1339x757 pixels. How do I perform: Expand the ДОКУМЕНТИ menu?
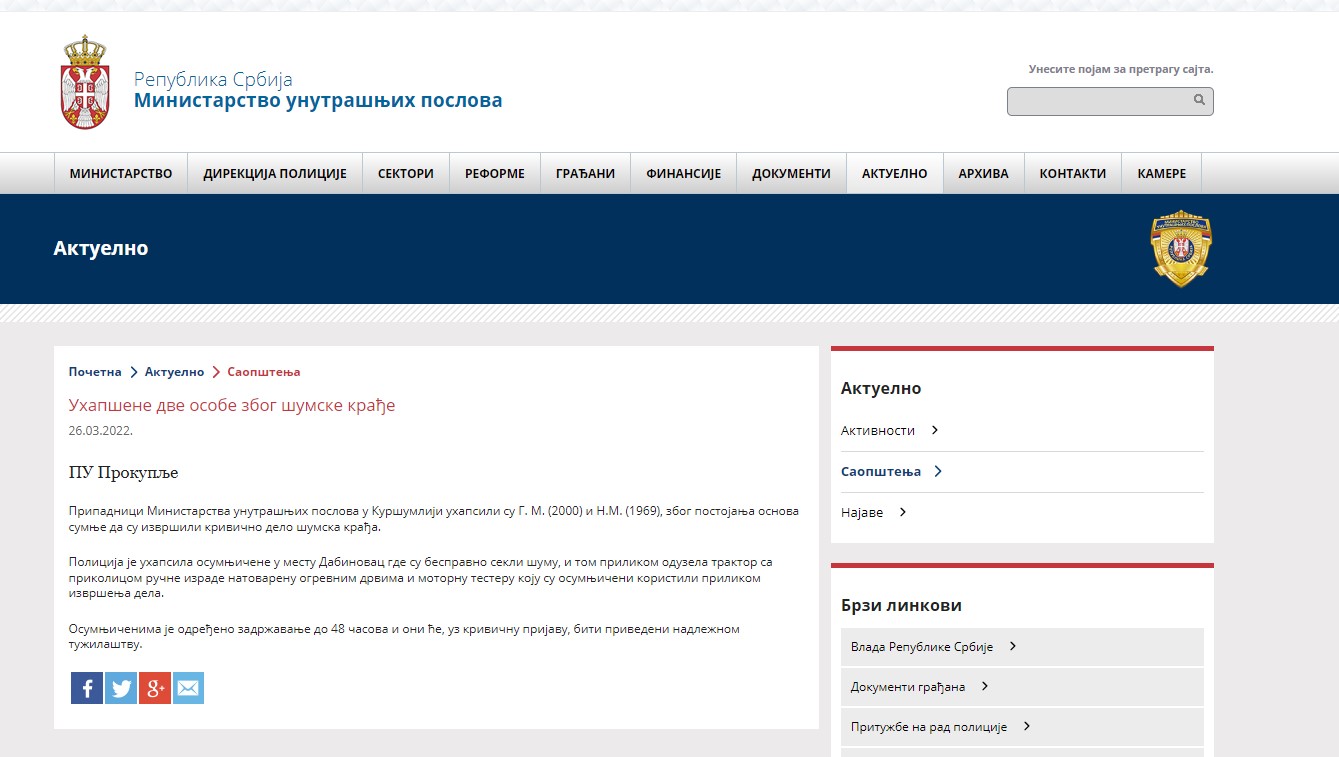(x=791, y=173)
